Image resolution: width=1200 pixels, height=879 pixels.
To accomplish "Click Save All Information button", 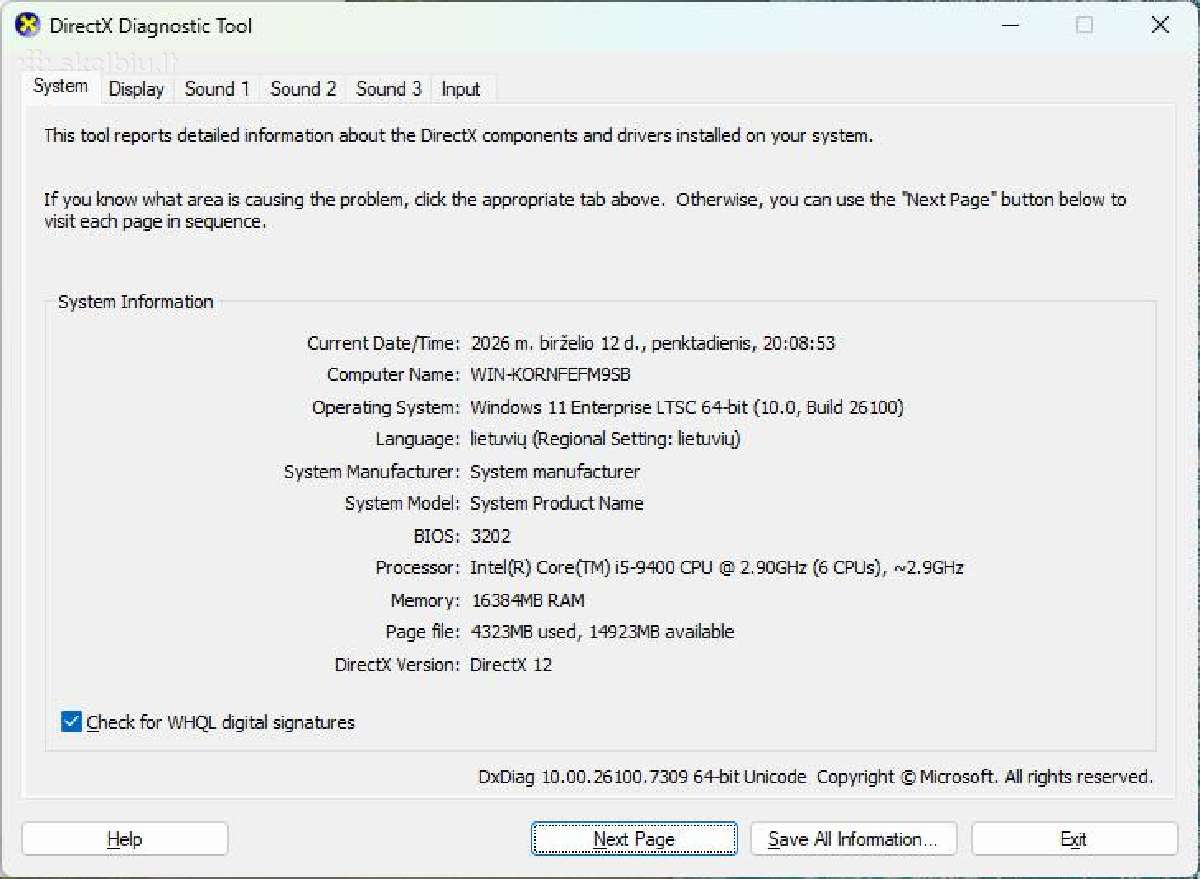I will (853, 839).
